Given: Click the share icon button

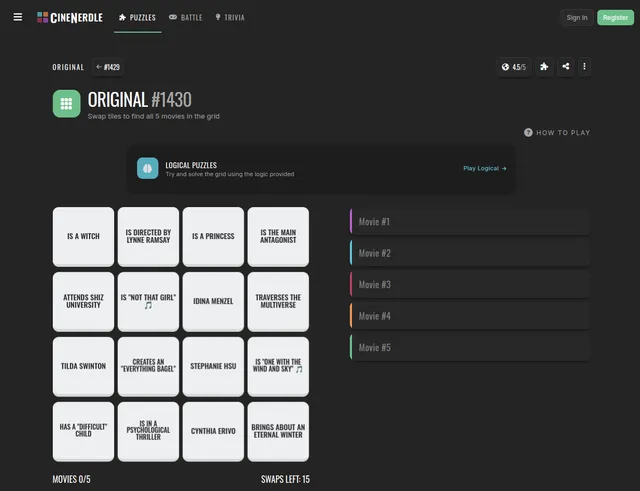Looking at the screenshot, I should pyautogui.click(x=566, y=67).
